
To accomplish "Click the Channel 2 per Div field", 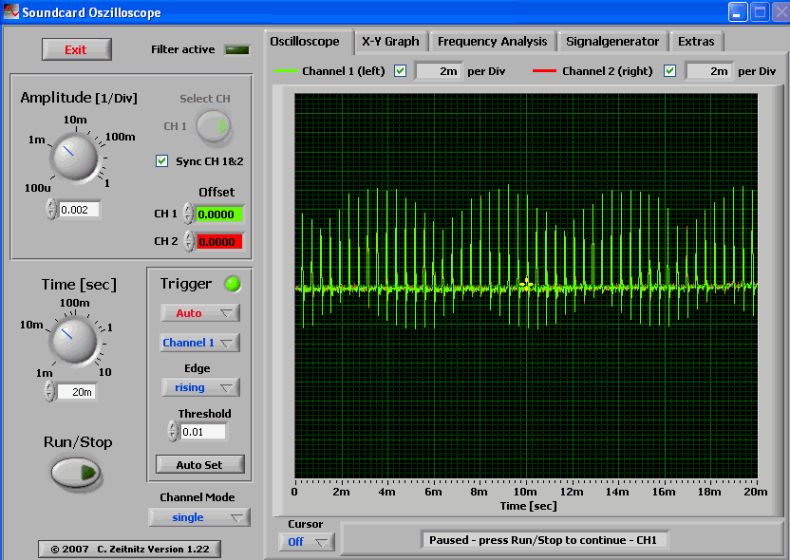I will pyautogui.click(x=708, y=71).
